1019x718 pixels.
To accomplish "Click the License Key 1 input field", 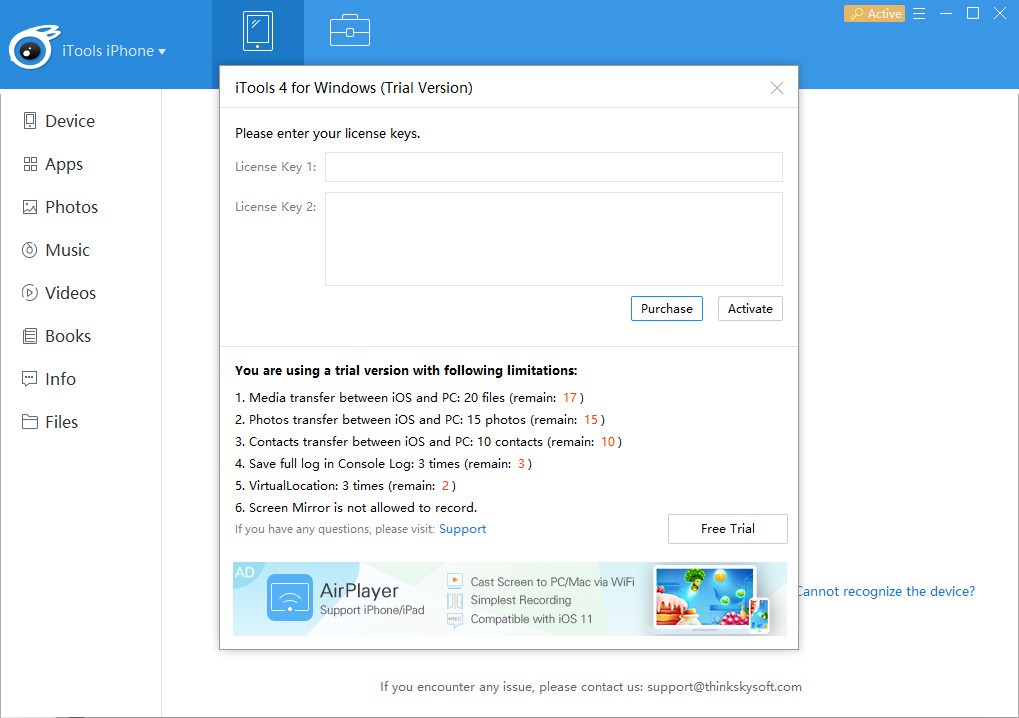I will pos(553,167).
